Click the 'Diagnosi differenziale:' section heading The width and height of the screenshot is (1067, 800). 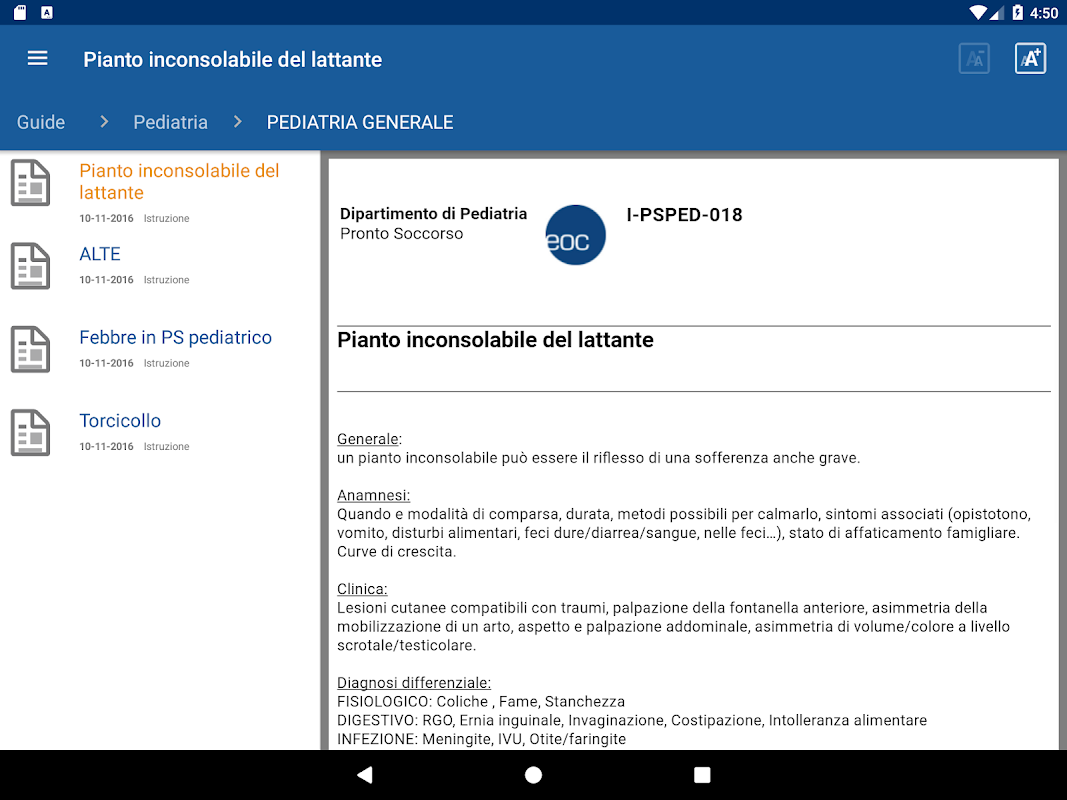pyautogui.click(x=414, y=682)
